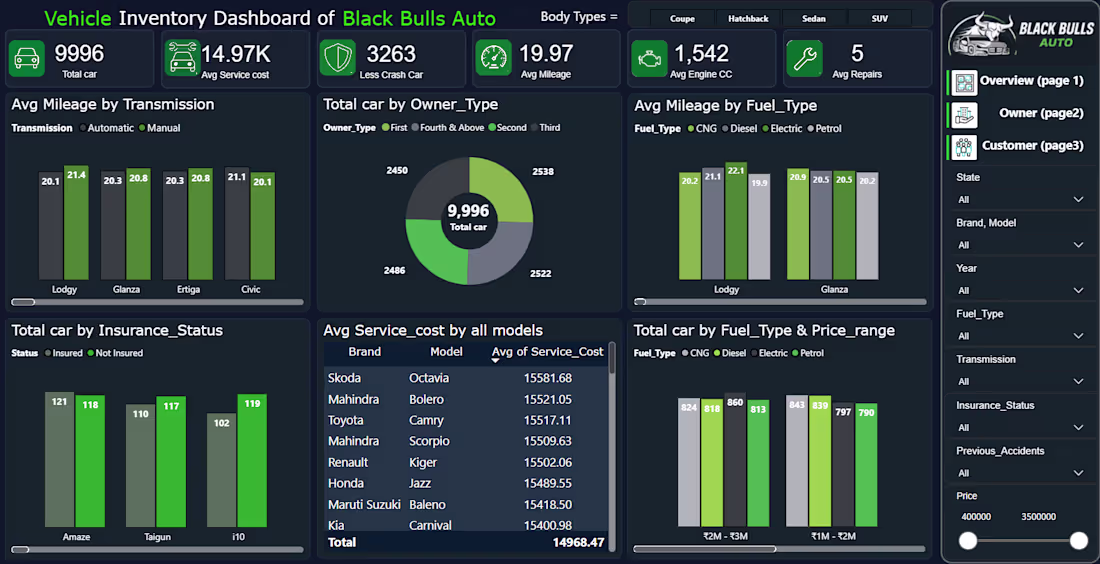Image resolution: width=1100 pixels, height=564 pixels.
Task: Toggle the Automatic legend in Transmission chart
Action: click(x=106, y=128)
